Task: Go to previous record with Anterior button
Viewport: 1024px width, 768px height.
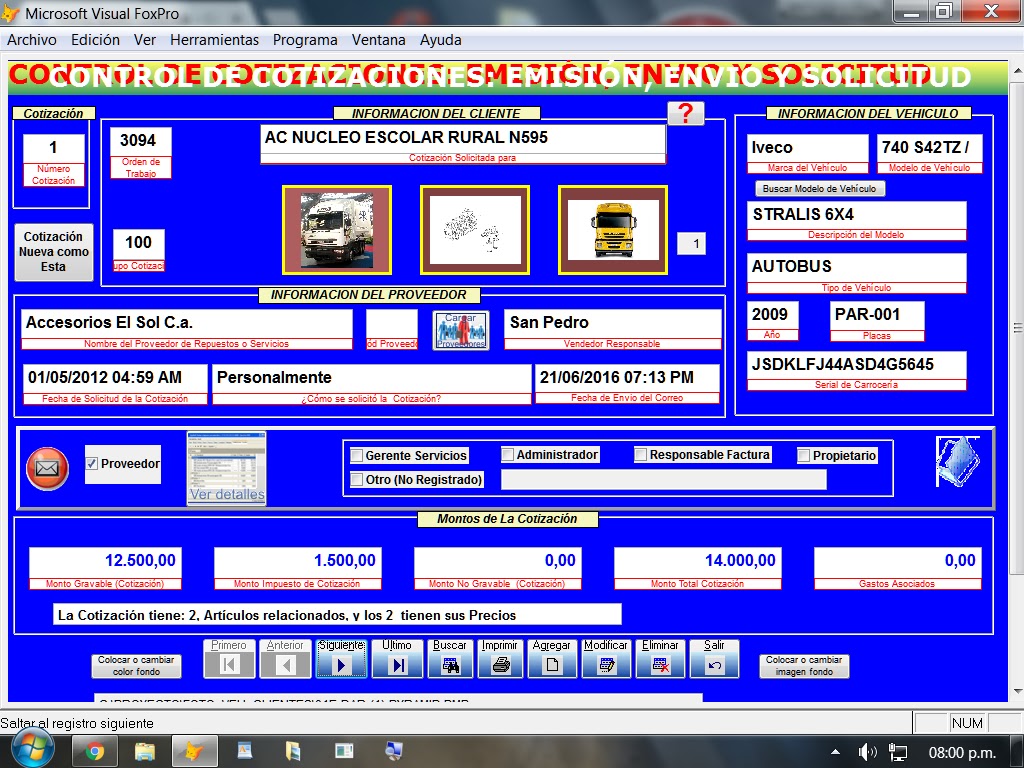Action: [x=285, y=658]
